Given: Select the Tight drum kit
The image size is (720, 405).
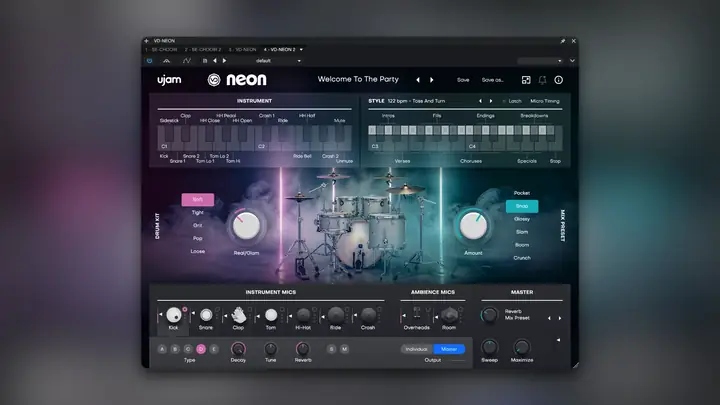Looking at the screenshot, I should pyautogui.click(x=198, y=213).
